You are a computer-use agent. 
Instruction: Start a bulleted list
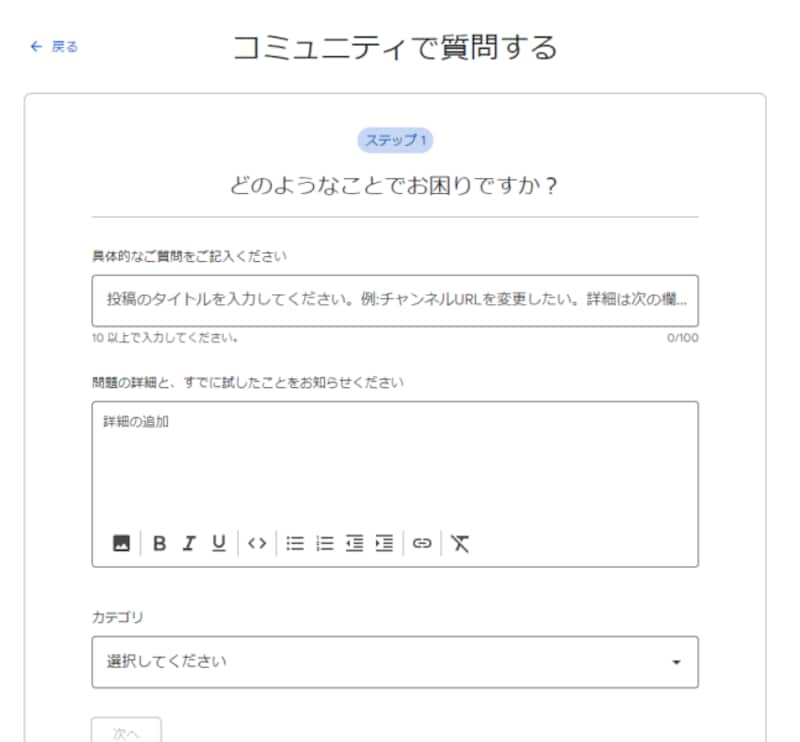(x=295, y=543)
